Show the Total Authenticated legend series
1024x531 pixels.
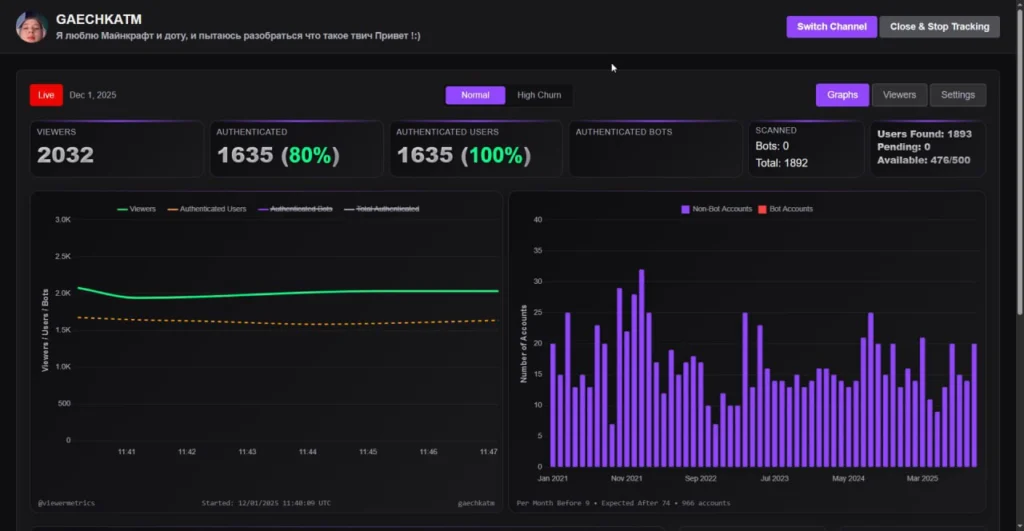click(381, 209)
